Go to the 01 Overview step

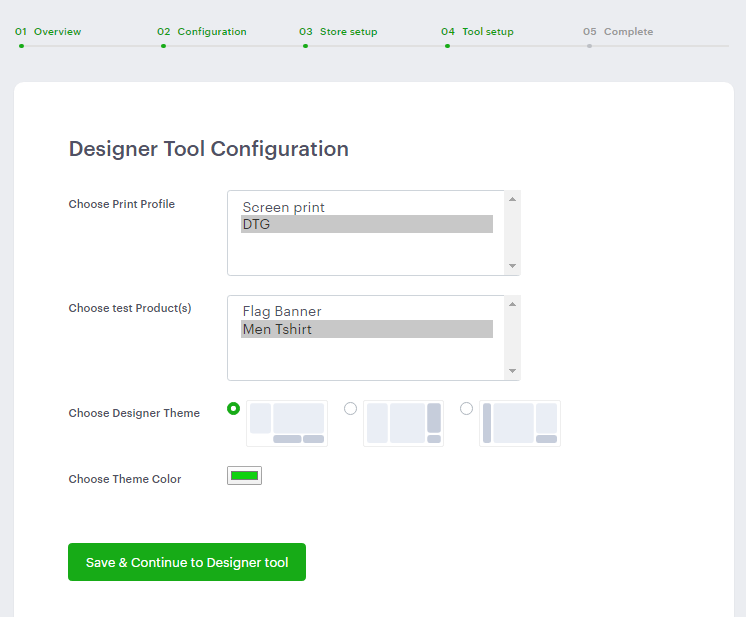[48, 32]
